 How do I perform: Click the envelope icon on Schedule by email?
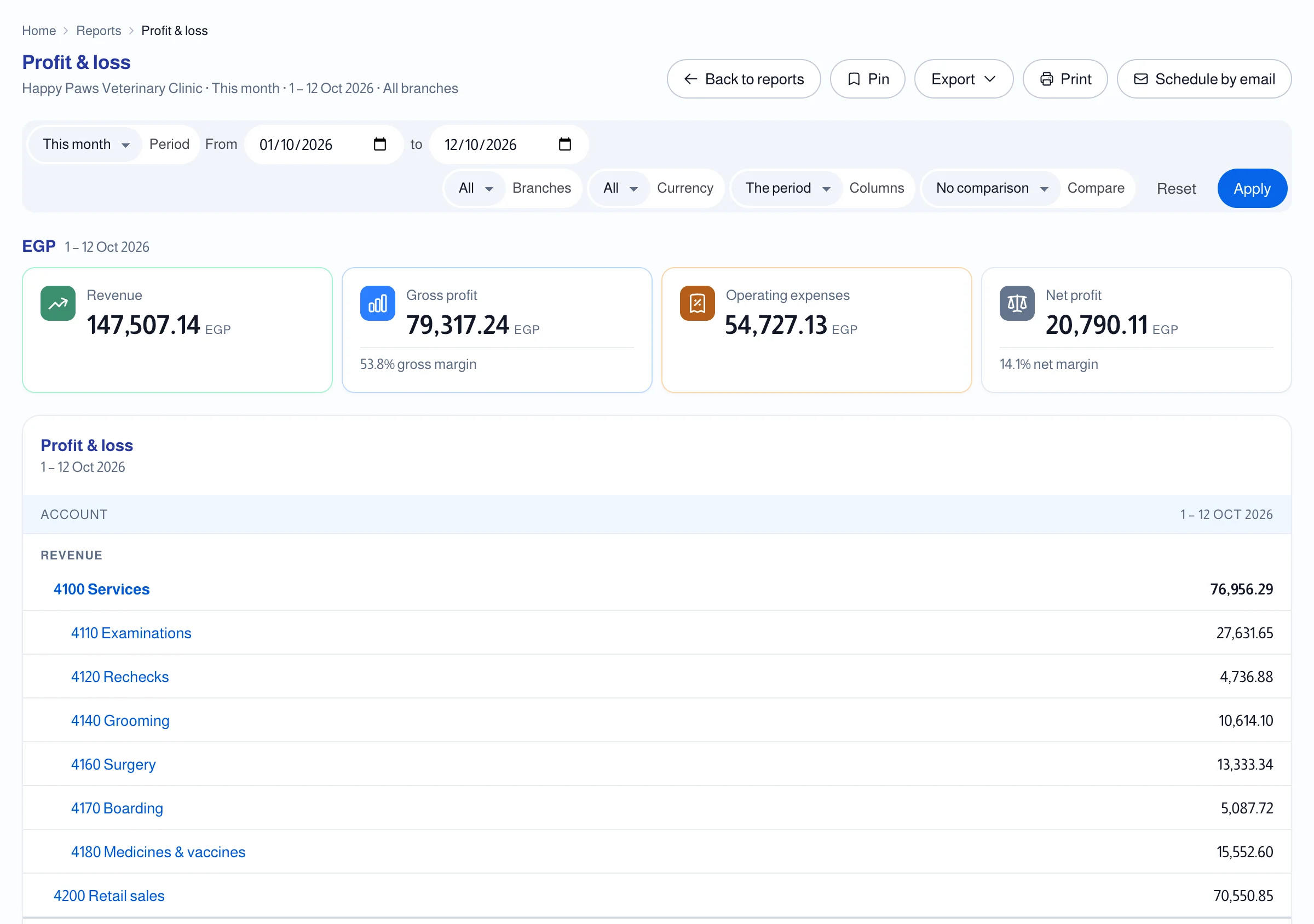1140,79
